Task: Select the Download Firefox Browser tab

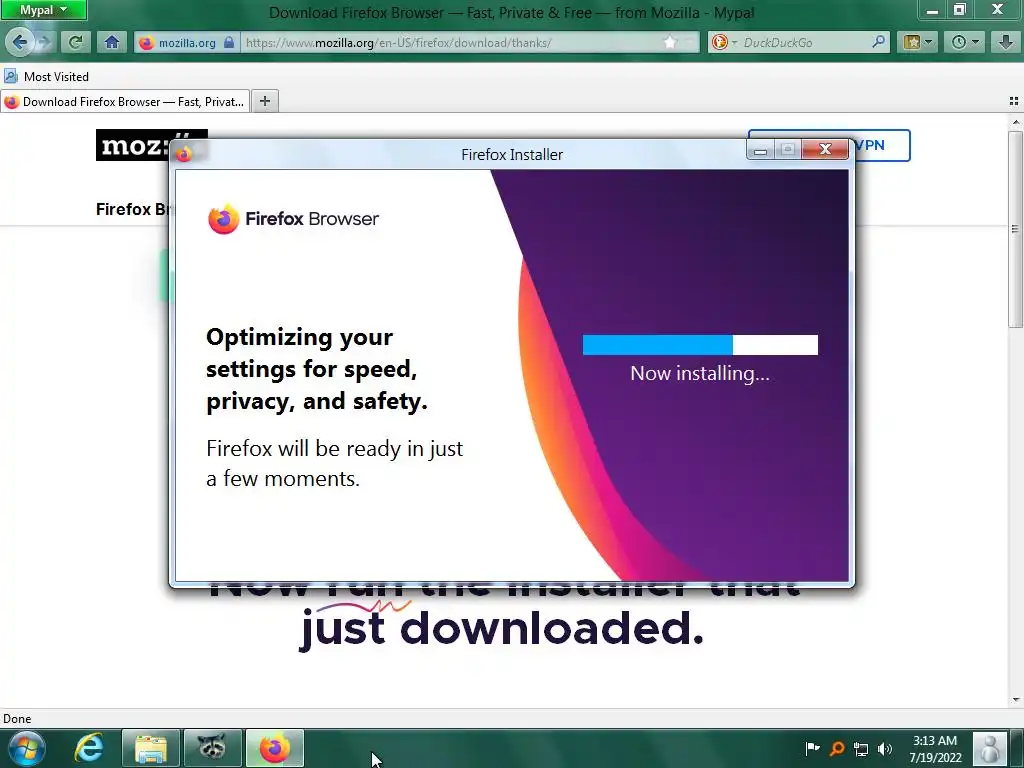Action: pyautogui.click(x=125, y=101)
